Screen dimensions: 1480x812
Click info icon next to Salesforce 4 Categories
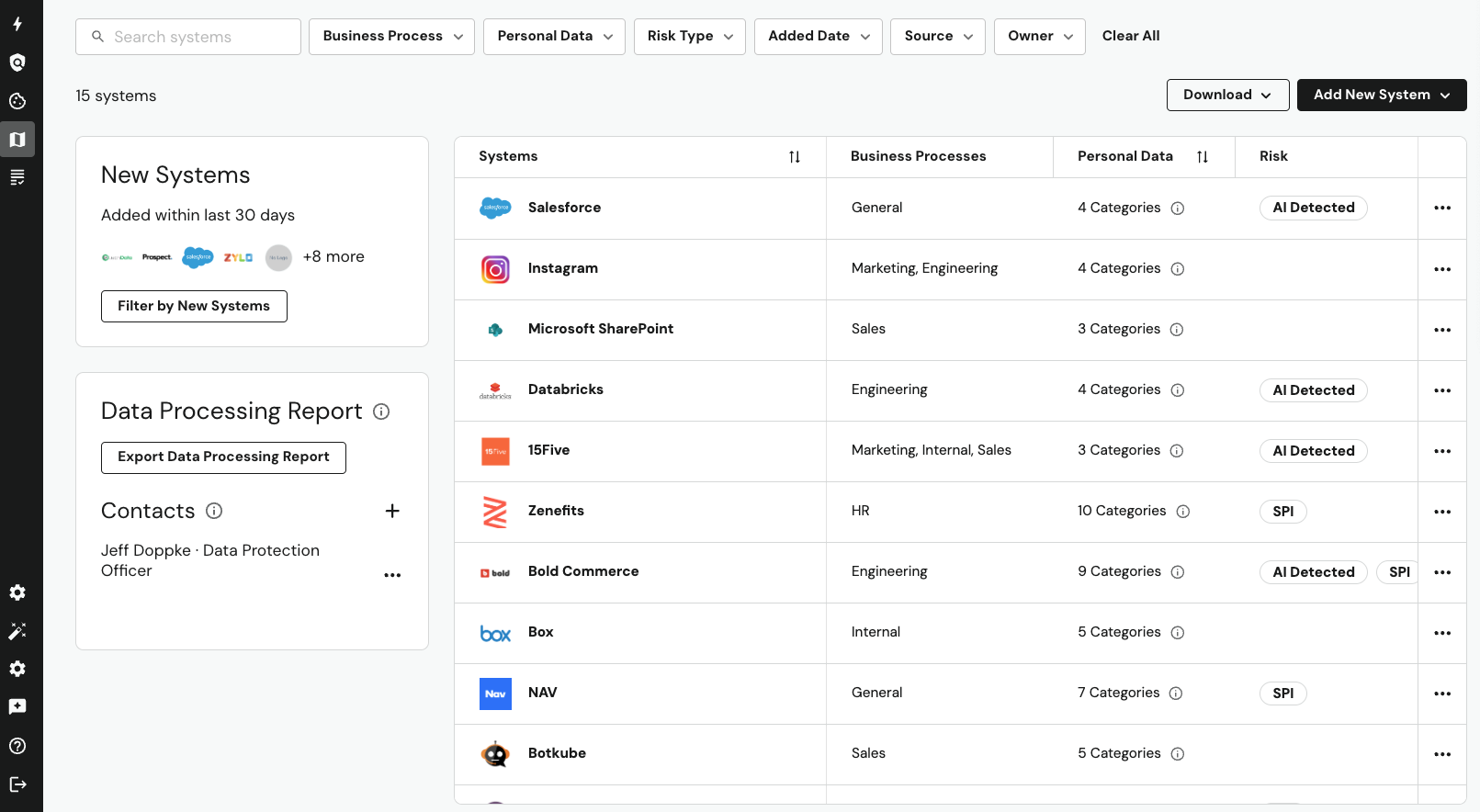(x=1178, y=209)
